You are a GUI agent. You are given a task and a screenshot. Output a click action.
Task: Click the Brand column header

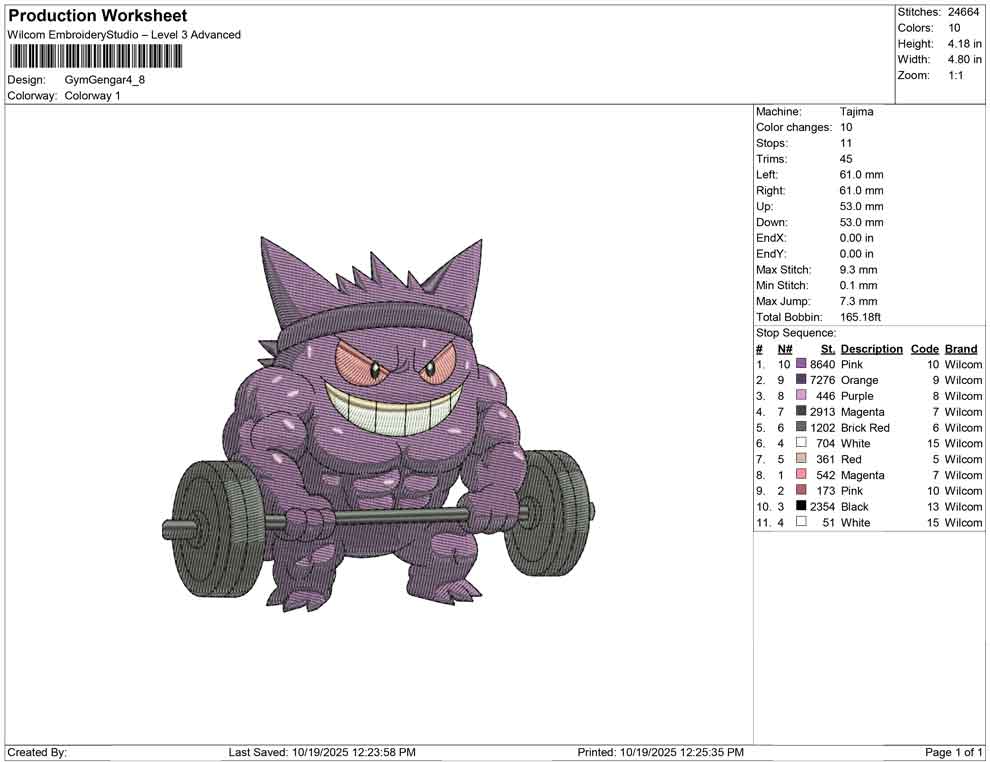pos(961,349)
